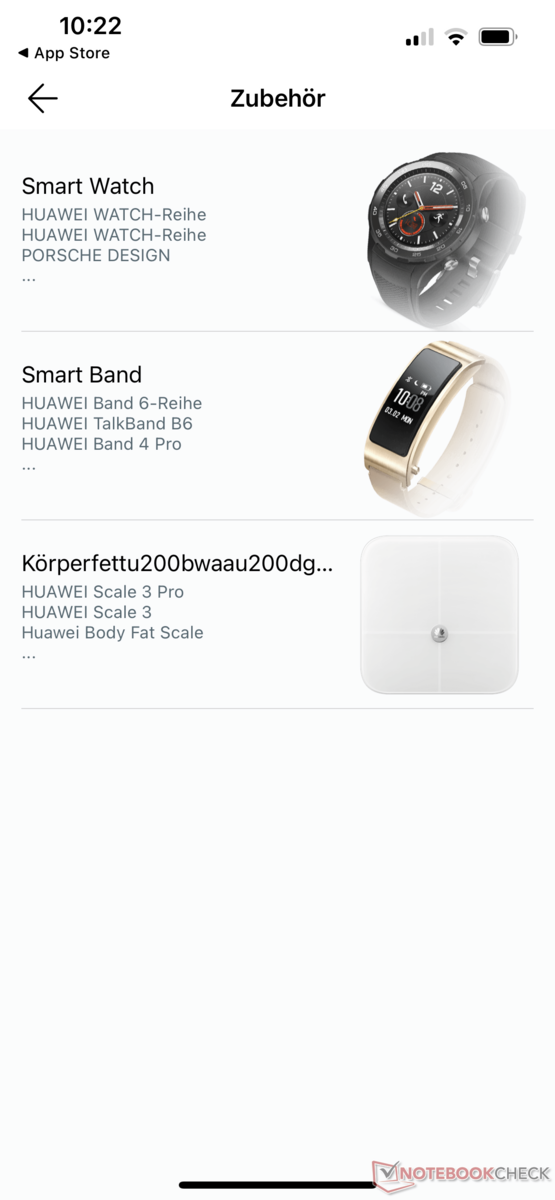This screenshot has width=555, height=1200.
Task: Tap the 10:22 clock in status bar
Action: pos(90,25)
